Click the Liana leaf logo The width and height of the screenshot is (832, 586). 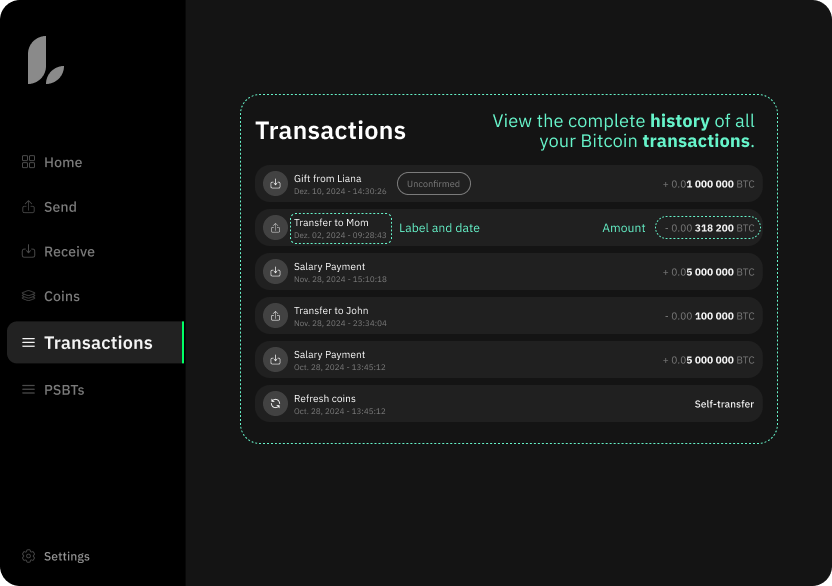tap(45, 61)
